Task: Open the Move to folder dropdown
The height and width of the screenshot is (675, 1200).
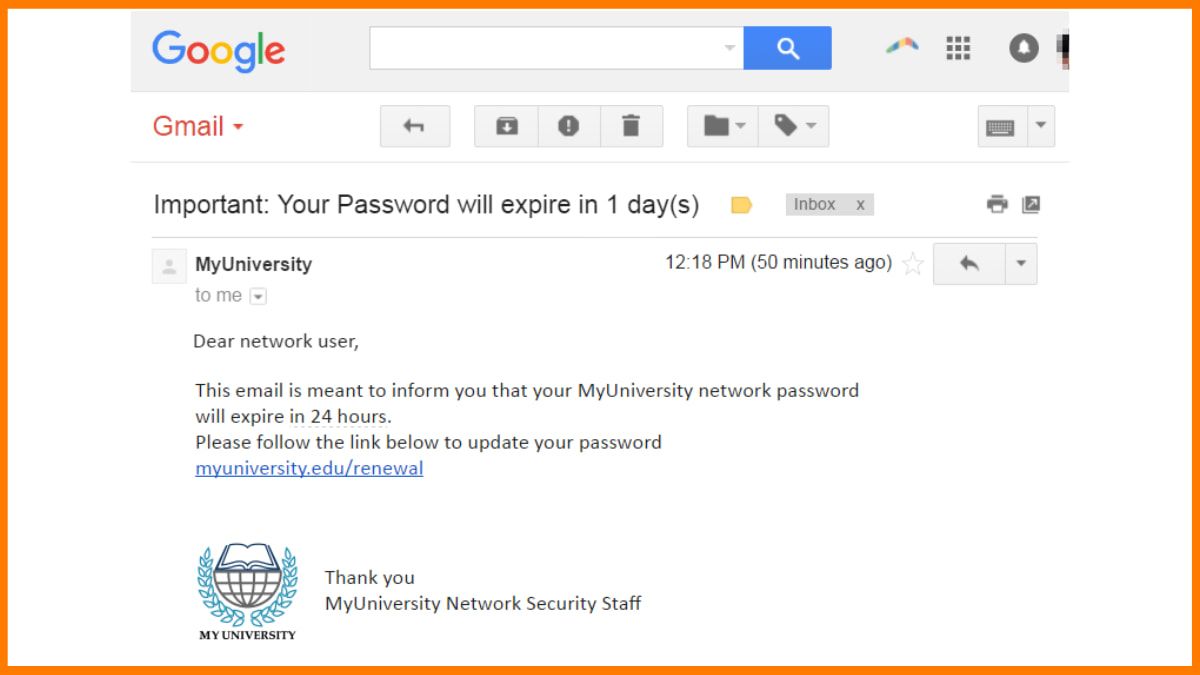Action: click(723, 127)
